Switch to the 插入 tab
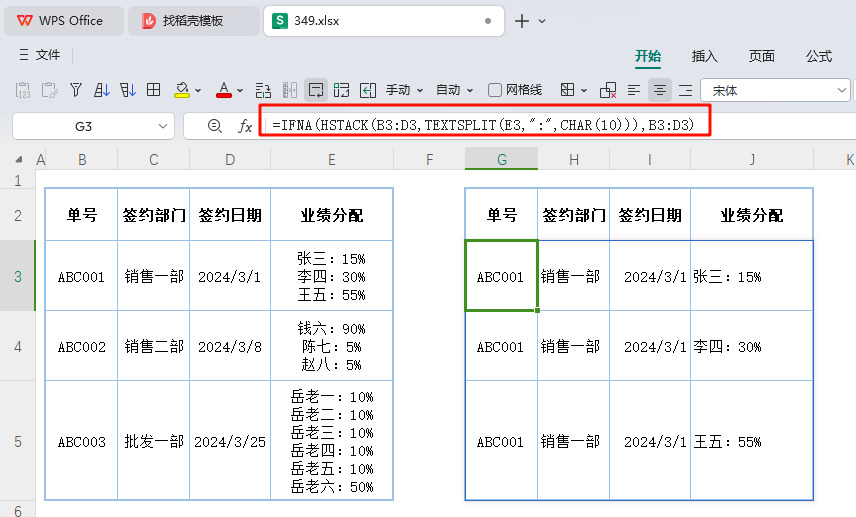Image resolution: width=856 pixels, height=517 pixels. click(704, 56)
